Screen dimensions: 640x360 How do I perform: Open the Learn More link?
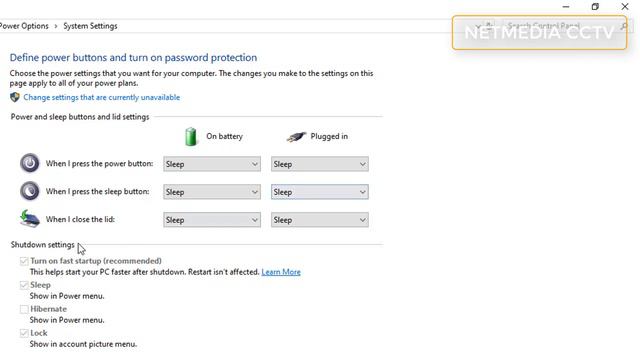281,272
